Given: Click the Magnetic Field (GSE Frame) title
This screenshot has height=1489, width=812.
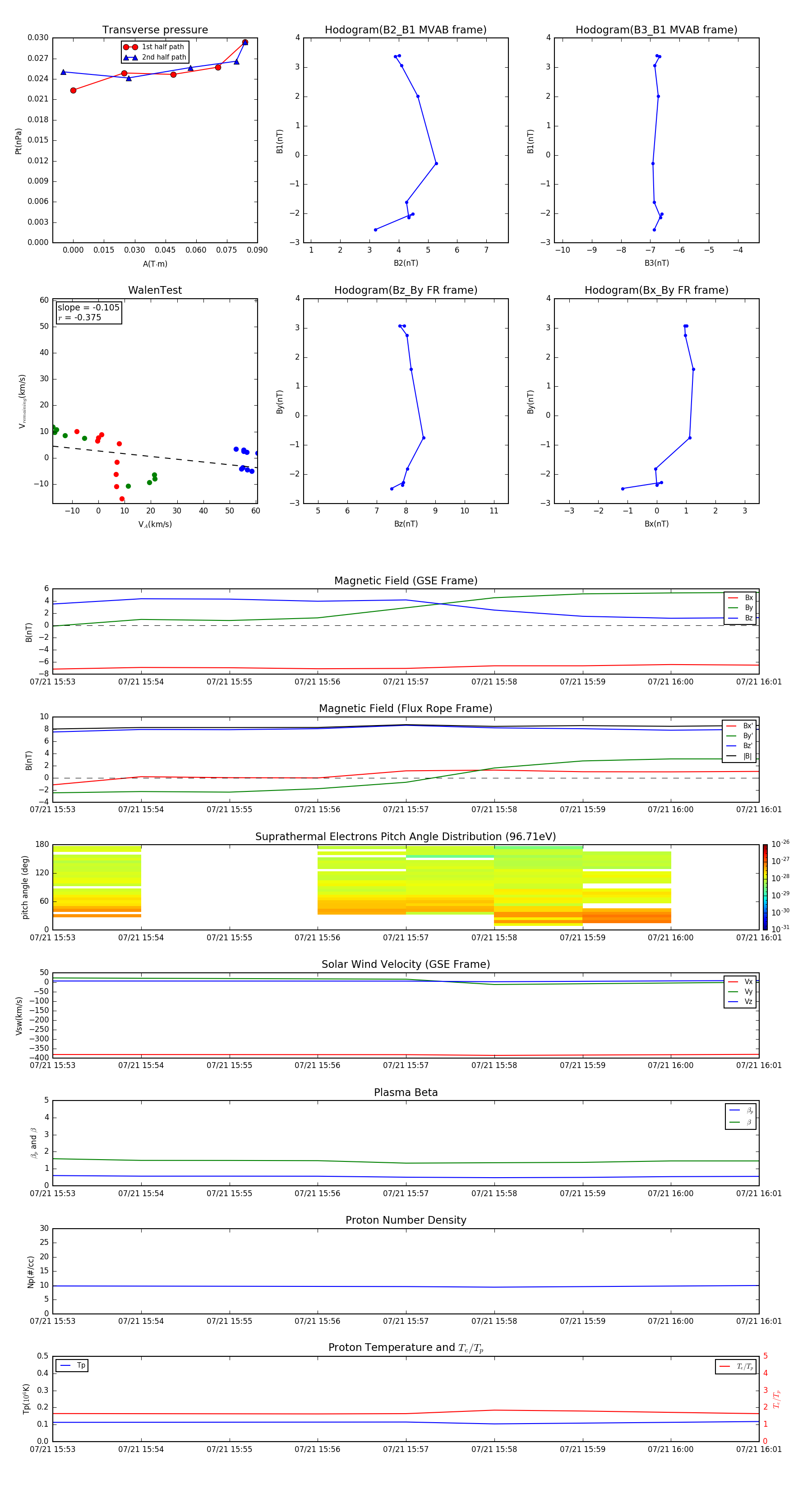Looking at the screenshot, I should 406,581.
